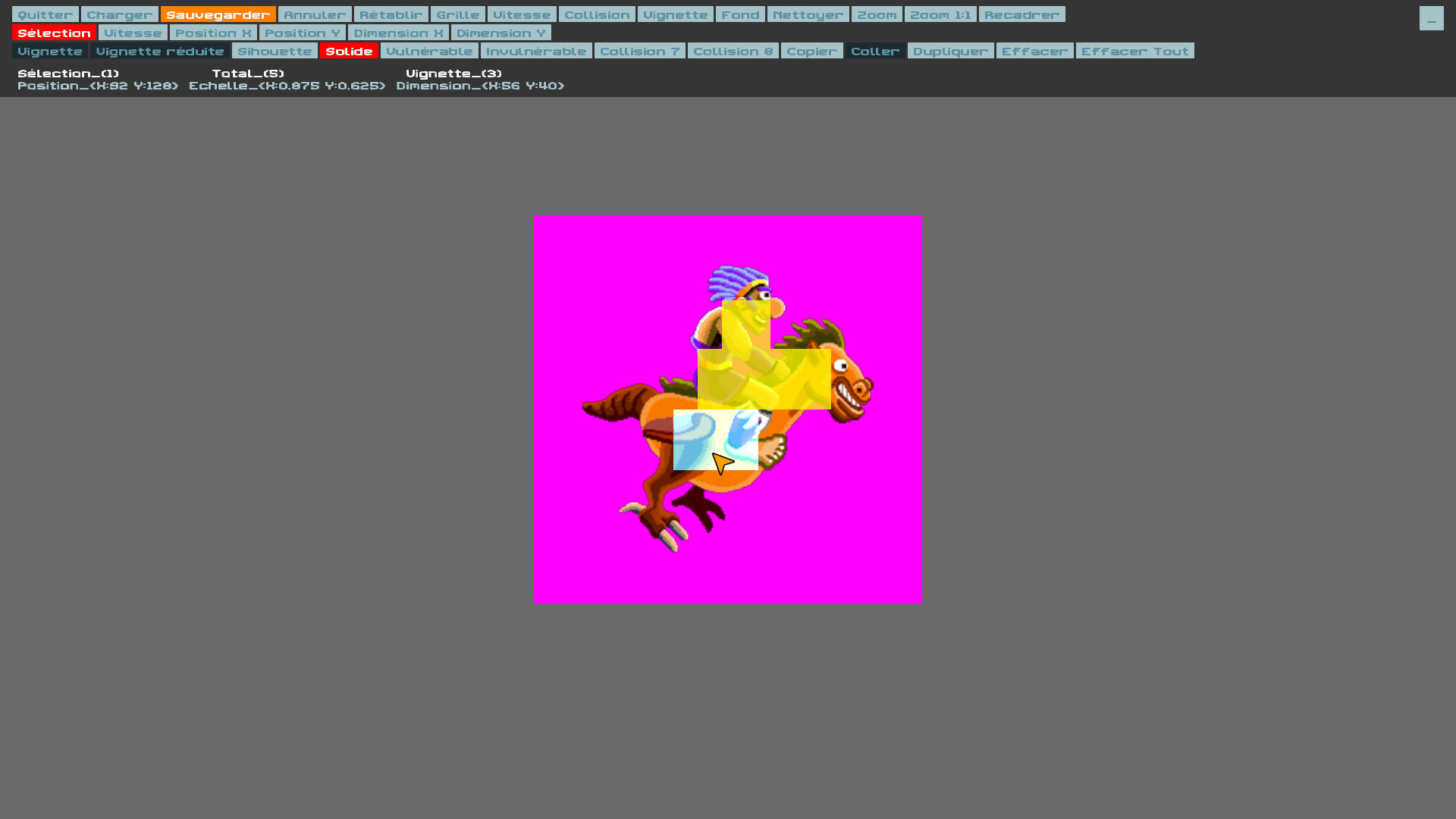Select the Sélection tab in second row
Image resolution: width=1456 pixels, height=819 pixels.
tap(55, 33)
